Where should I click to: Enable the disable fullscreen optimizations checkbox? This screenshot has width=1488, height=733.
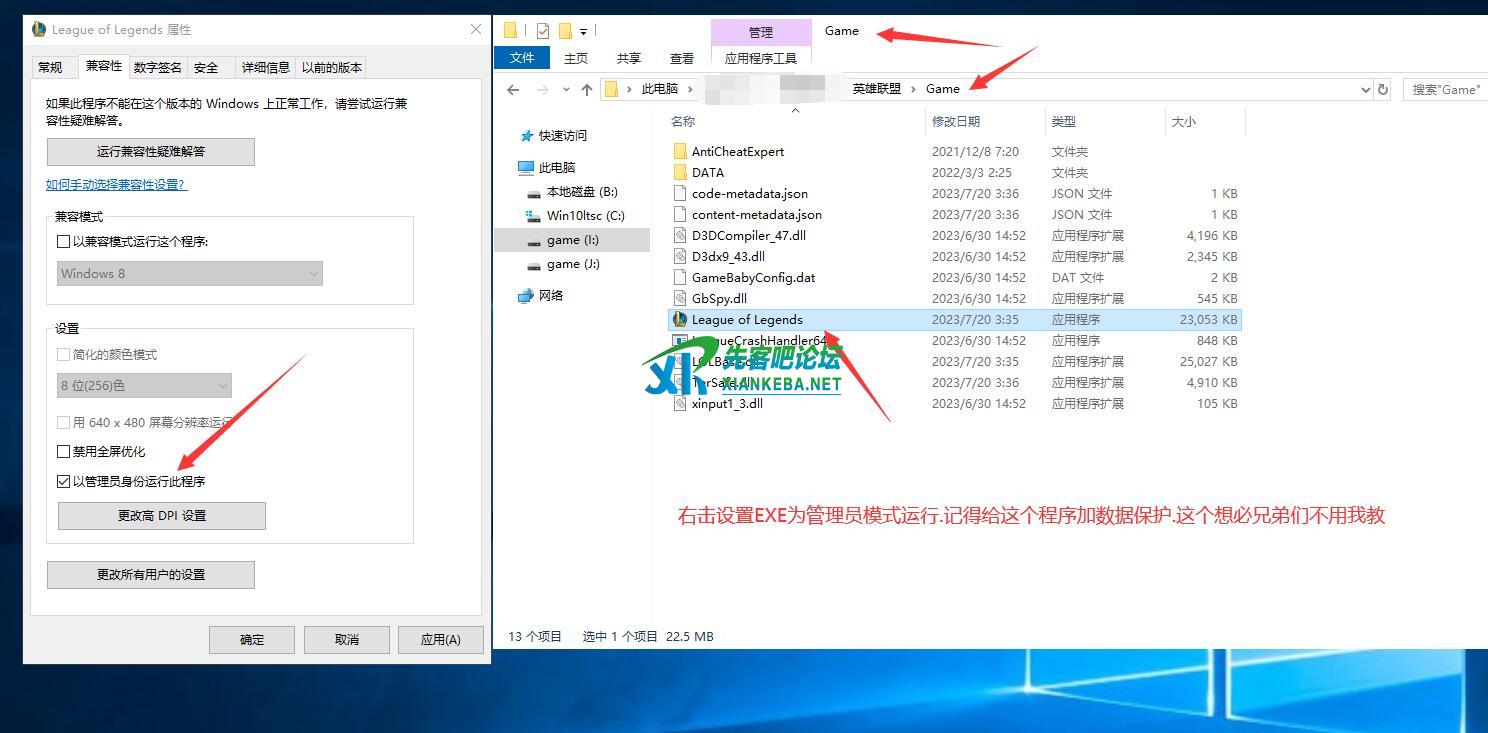64,452
